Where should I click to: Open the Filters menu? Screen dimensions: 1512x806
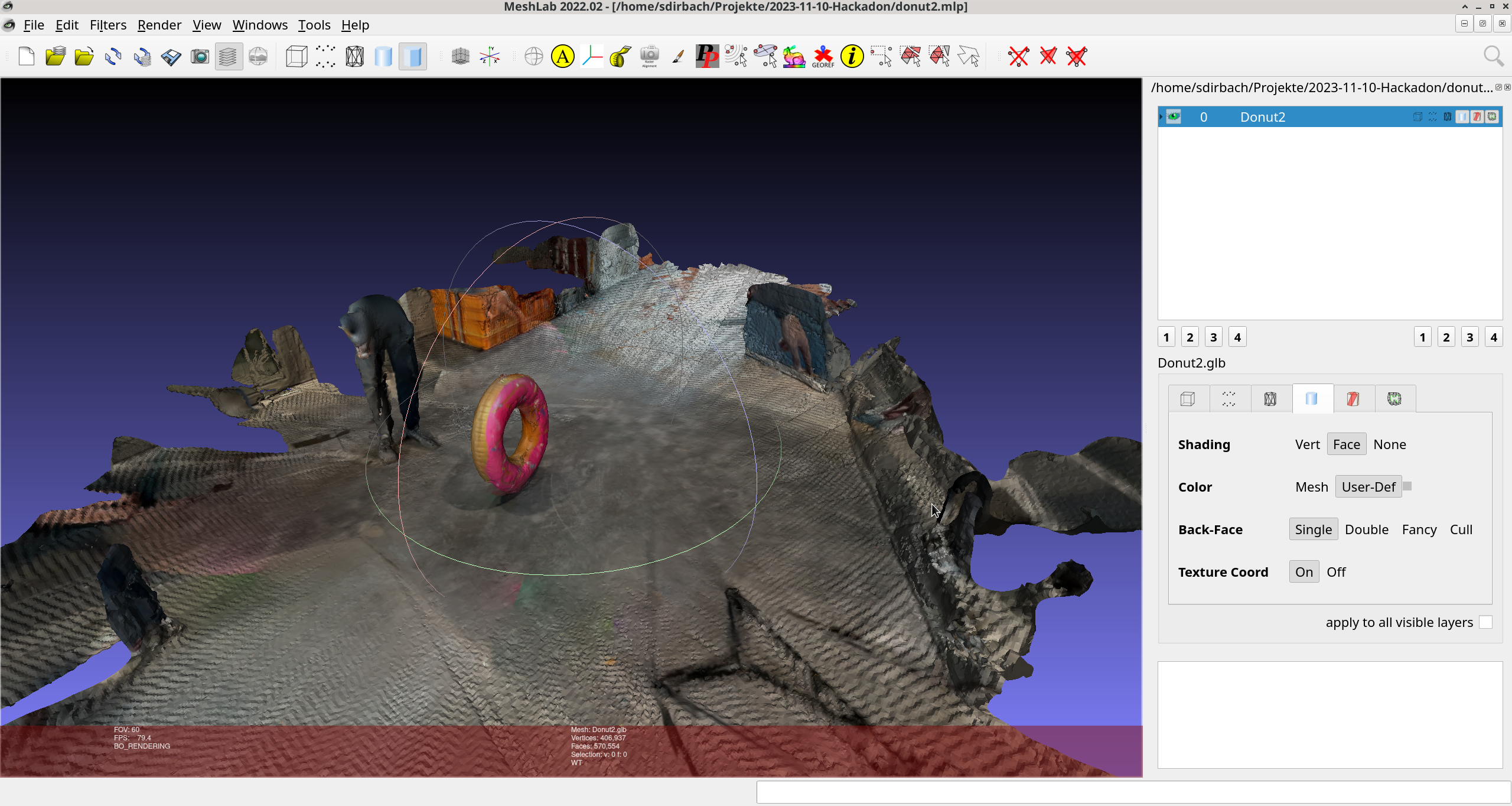pos(108,25)
